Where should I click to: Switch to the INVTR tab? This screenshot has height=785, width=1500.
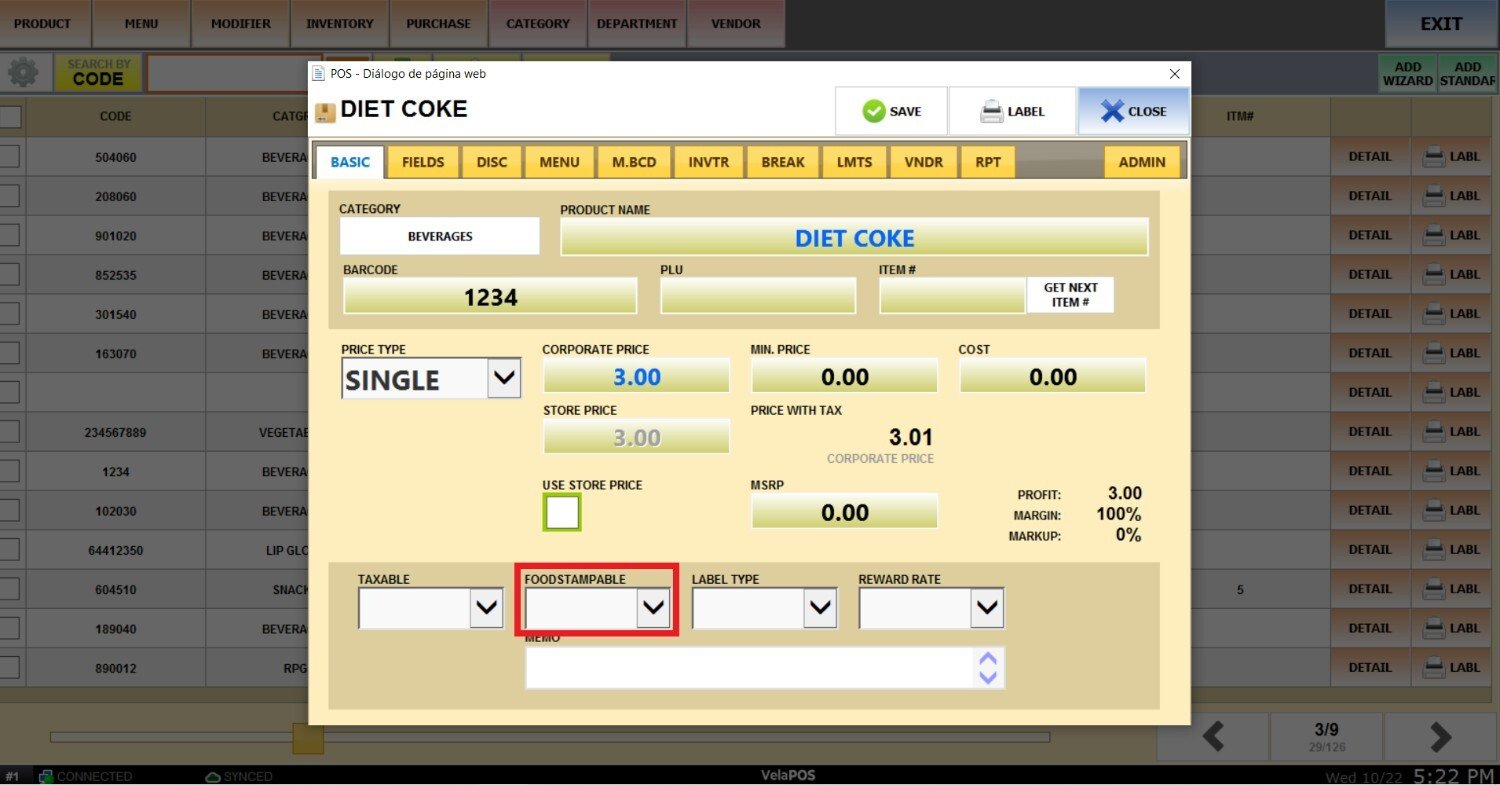click(x=709, y=162)
